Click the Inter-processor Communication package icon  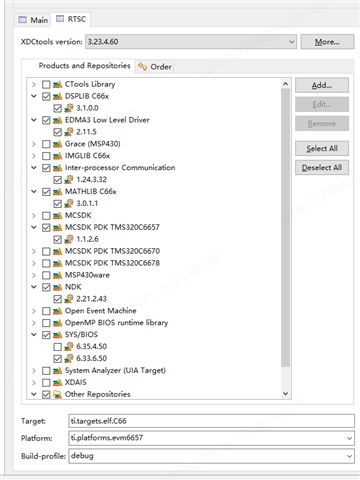(57, 168)
